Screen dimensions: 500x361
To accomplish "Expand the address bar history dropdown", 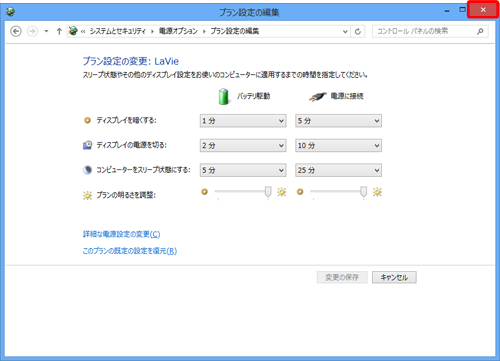I will 345,31.
